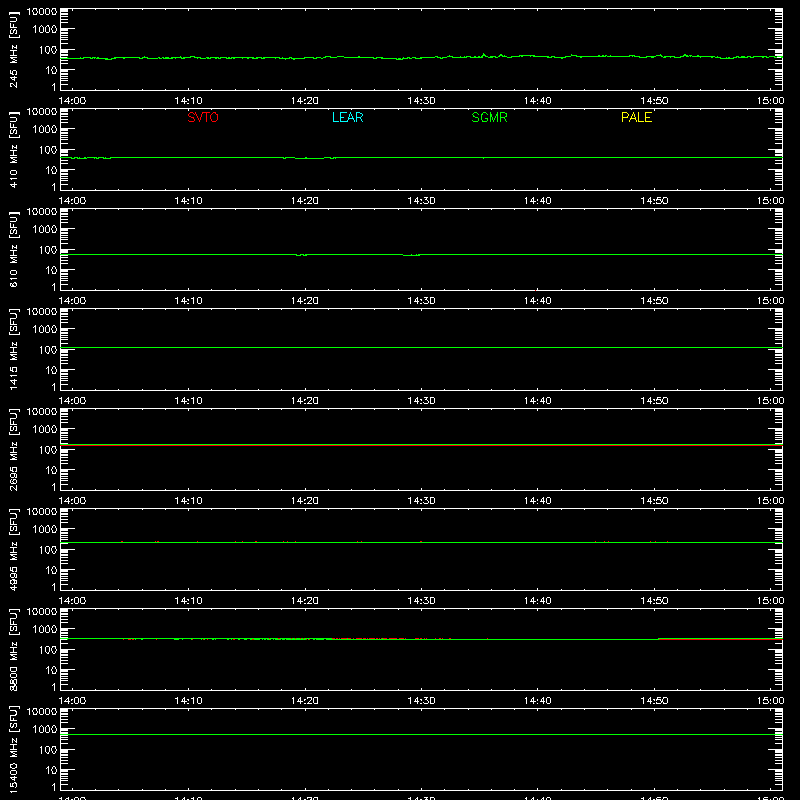Click the red SVTO station label

click(x=203, y=117)
